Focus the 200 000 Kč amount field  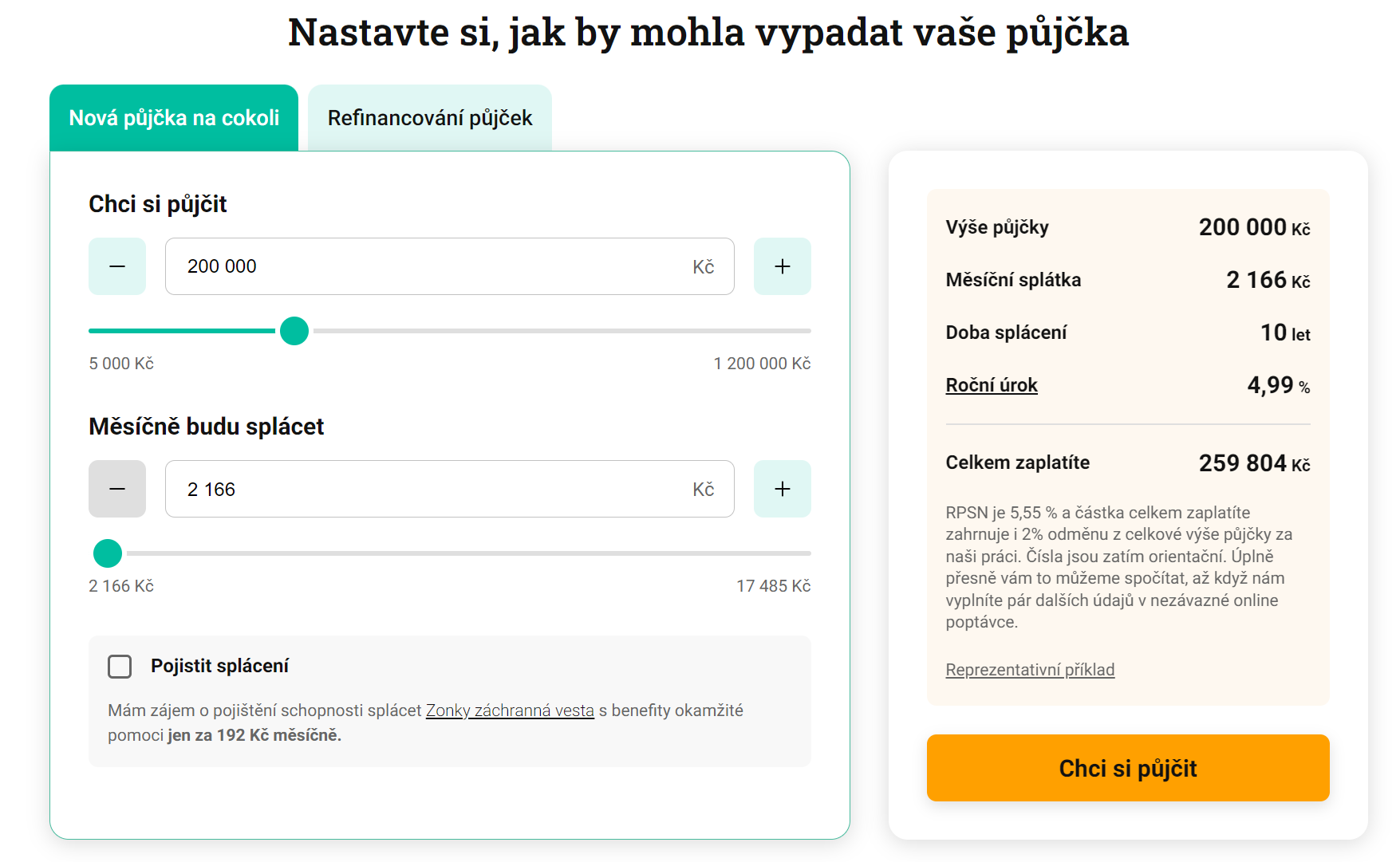coord(450,266)
